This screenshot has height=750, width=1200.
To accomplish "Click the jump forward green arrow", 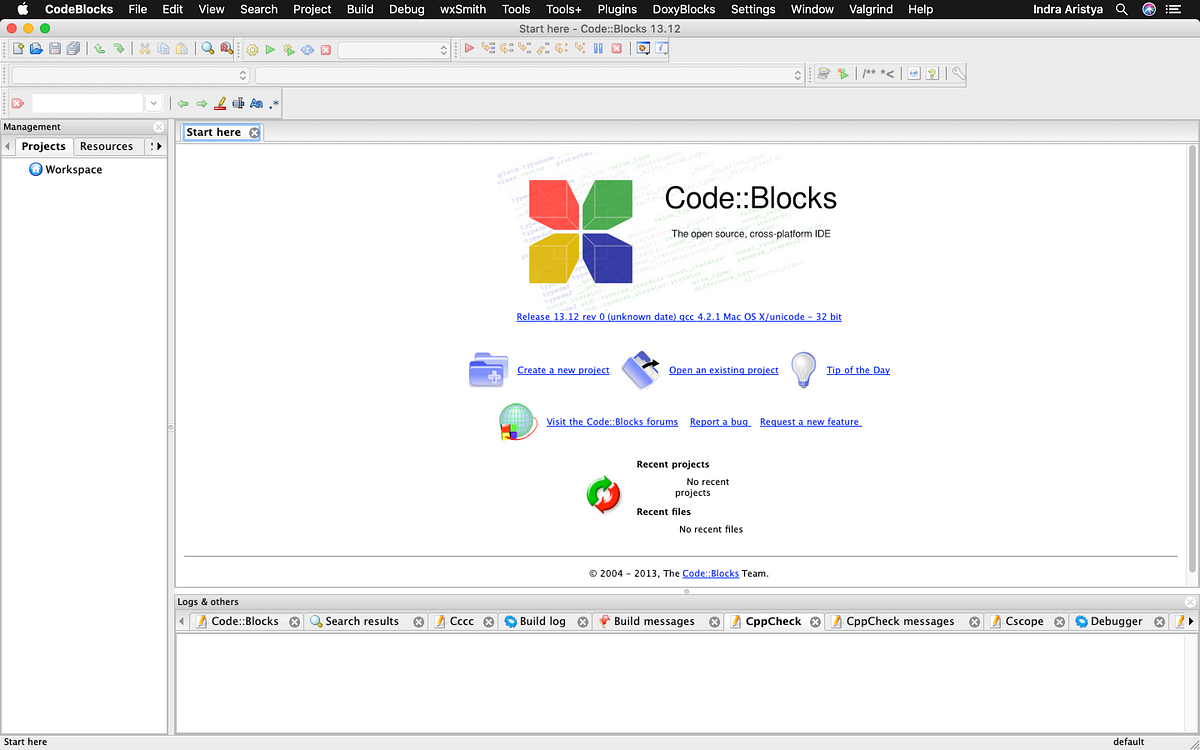I will coord(201,103).
